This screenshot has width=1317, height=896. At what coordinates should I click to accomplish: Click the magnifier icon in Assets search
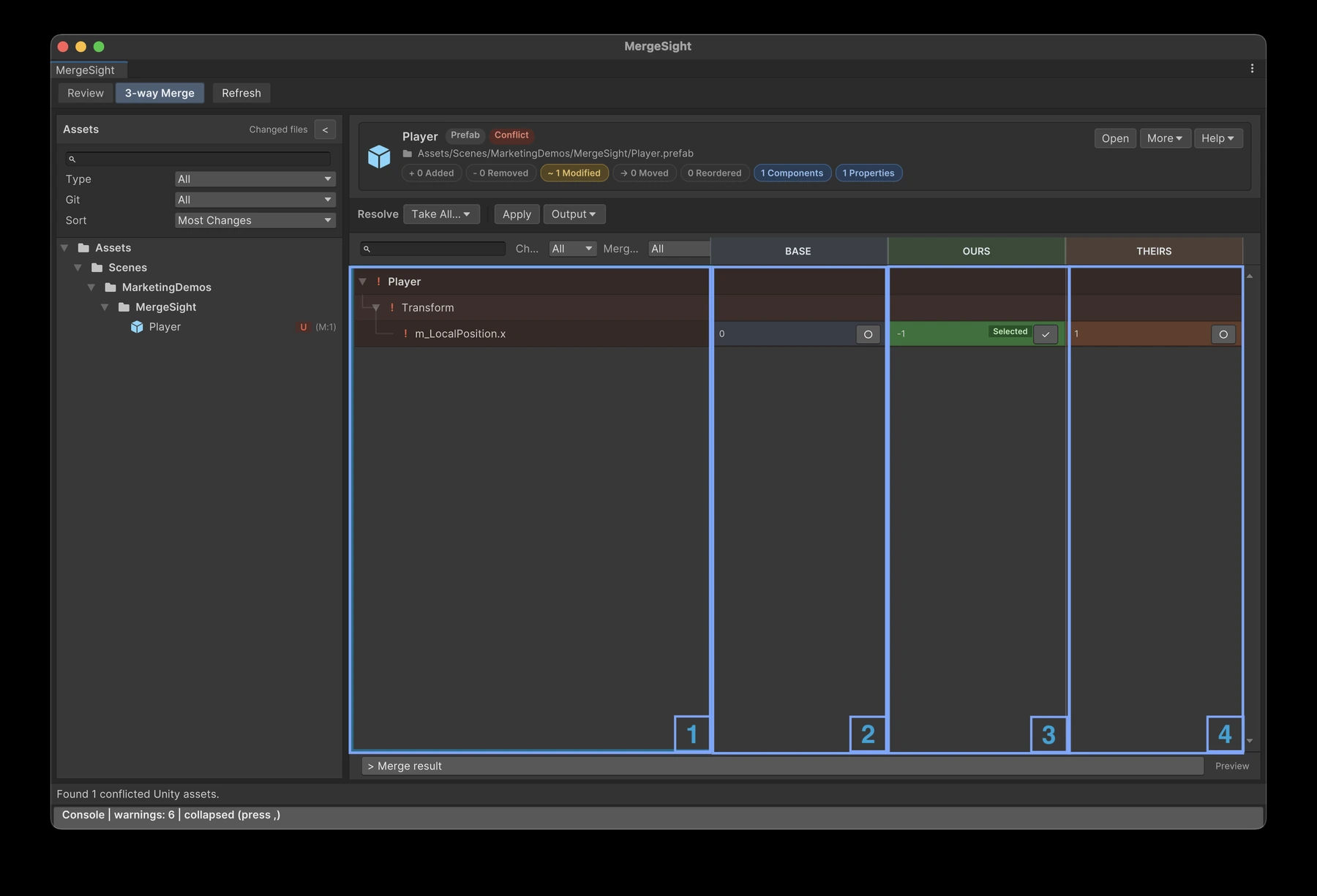click(72, 159)
